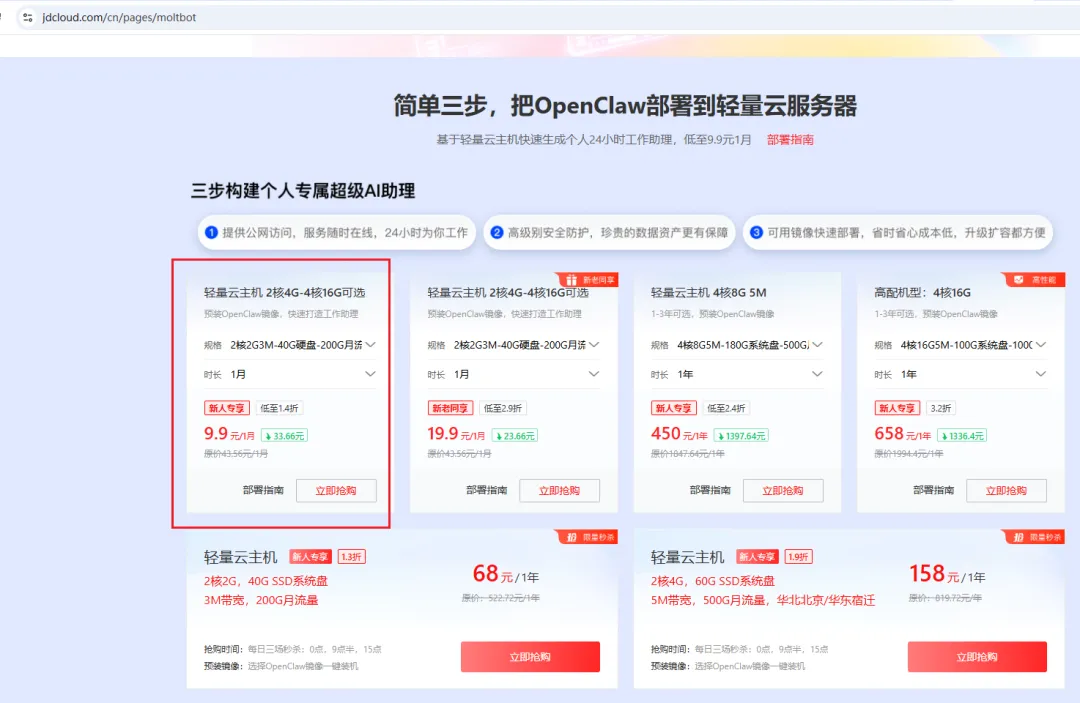
Task: Click the down-arrow 33.66元 savings tag
Action: [x=284, y=436]
